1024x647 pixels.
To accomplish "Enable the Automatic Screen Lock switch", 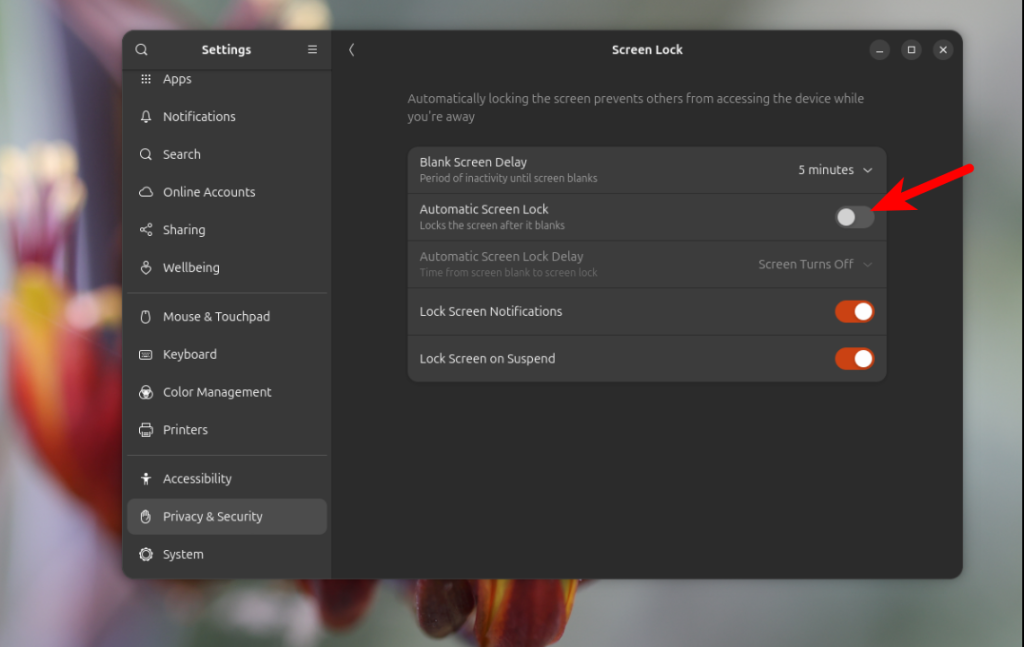I will coord(854,217).
